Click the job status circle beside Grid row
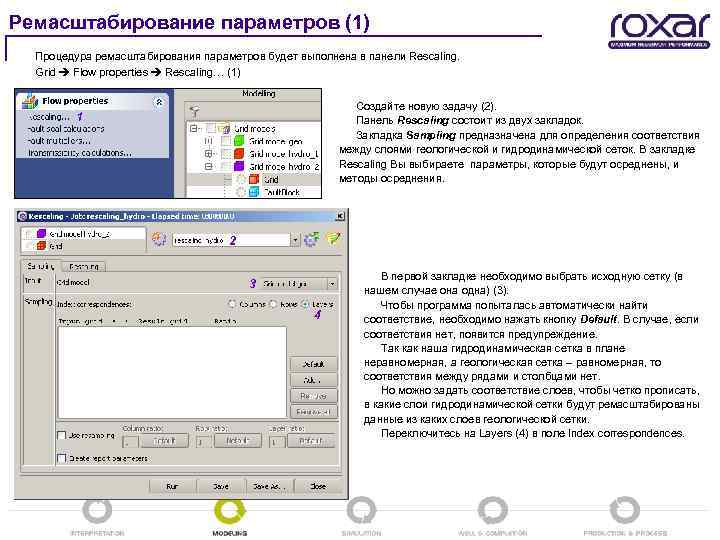 click(241, 180)
